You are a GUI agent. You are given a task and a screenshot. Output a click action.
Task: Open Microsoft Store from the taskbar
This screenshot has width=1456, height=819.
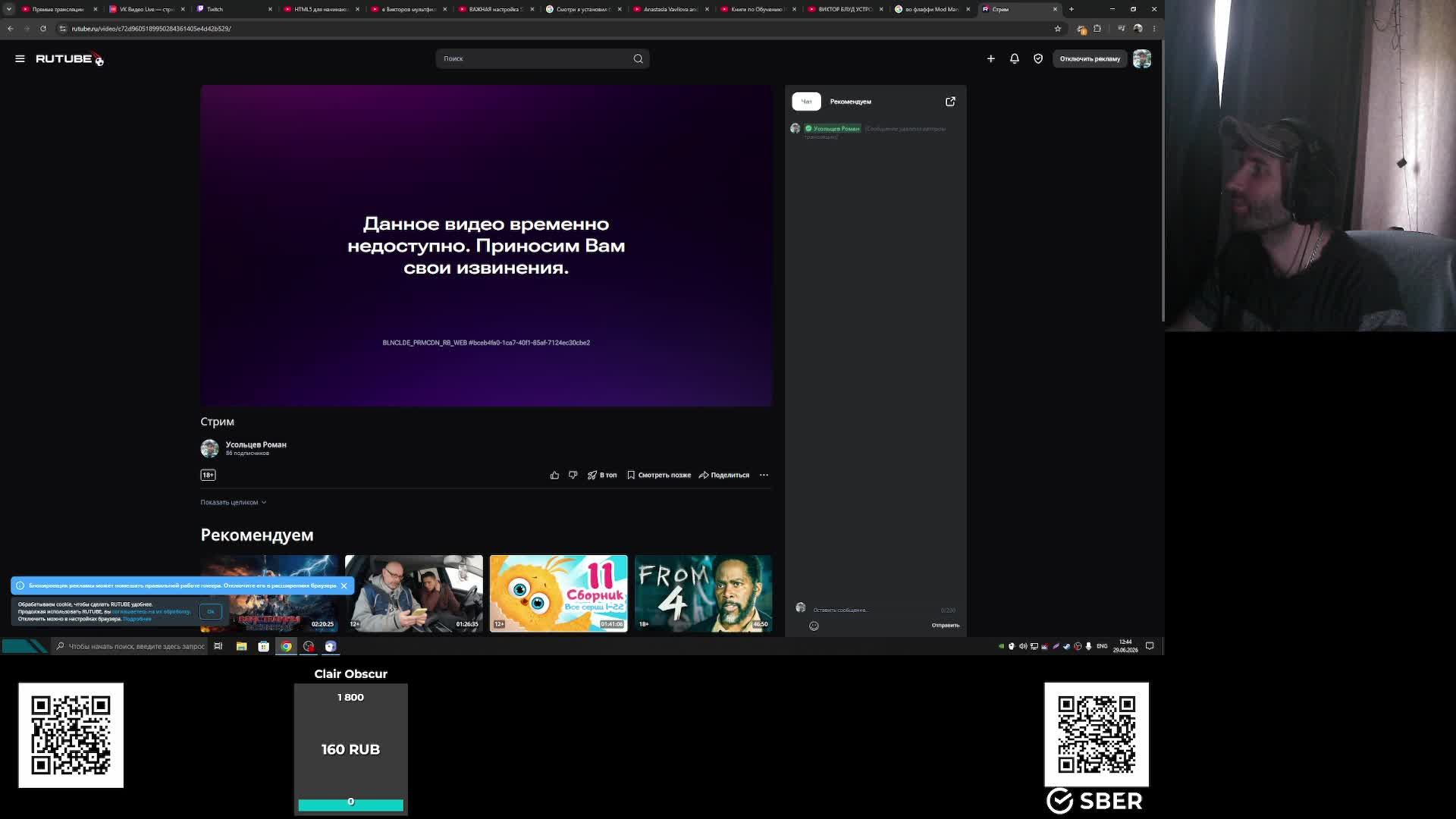[x=263, y=646]
